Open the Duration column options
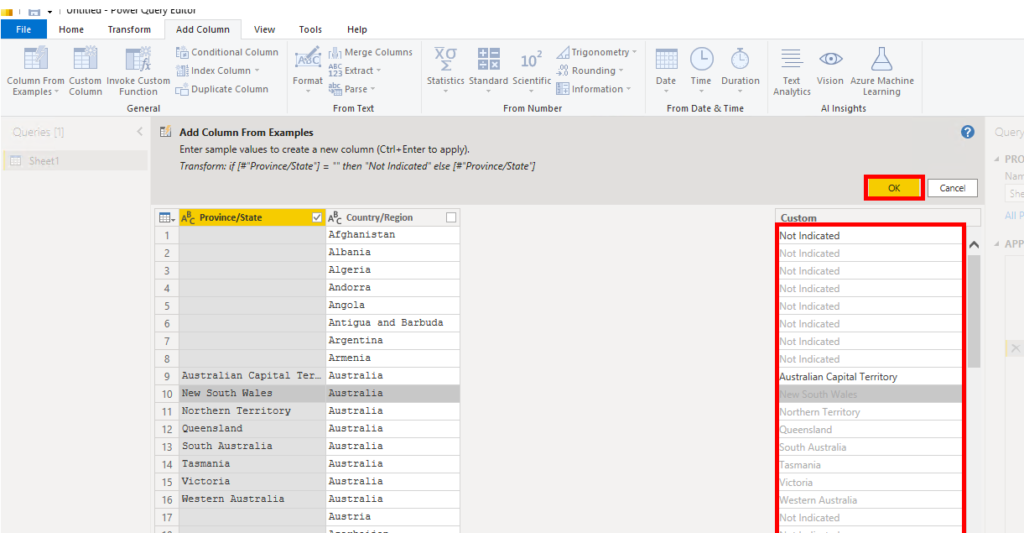This screenshot has width=1024, height=533. pyautogui.click(x=740, y=69)
